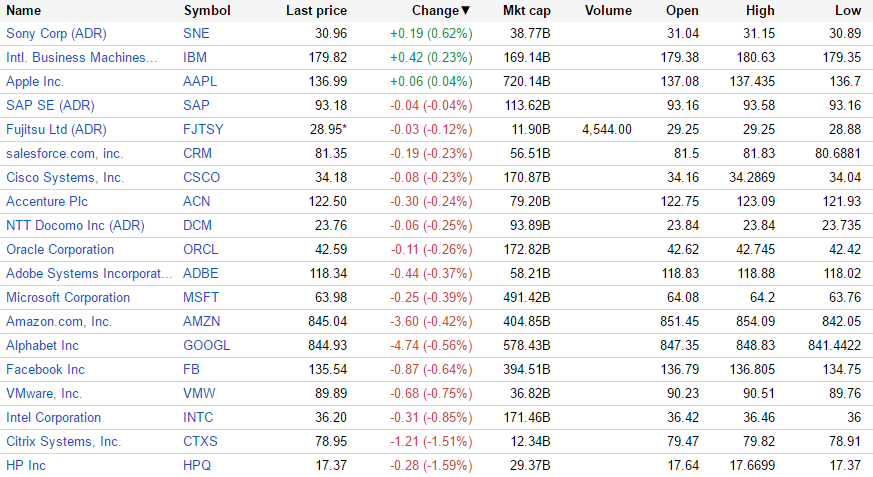Image resolution: width=873 pixels, height=477 pixels.
Task: Sort by Last price column header
Action: (x=316, y=11)
